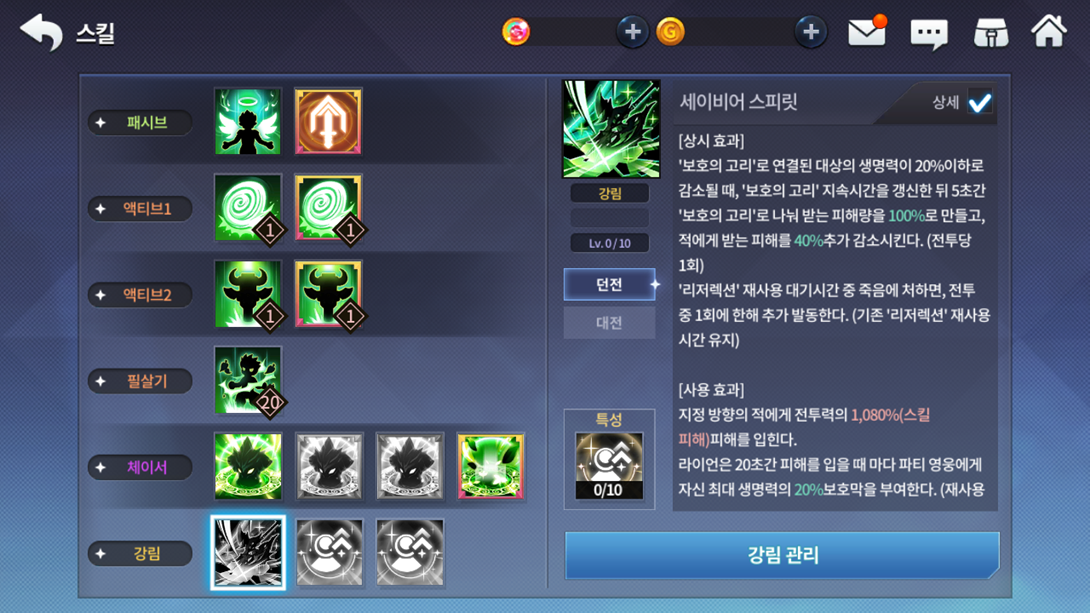
Task: Open the 강림 skill category
Action: (140, 553)
